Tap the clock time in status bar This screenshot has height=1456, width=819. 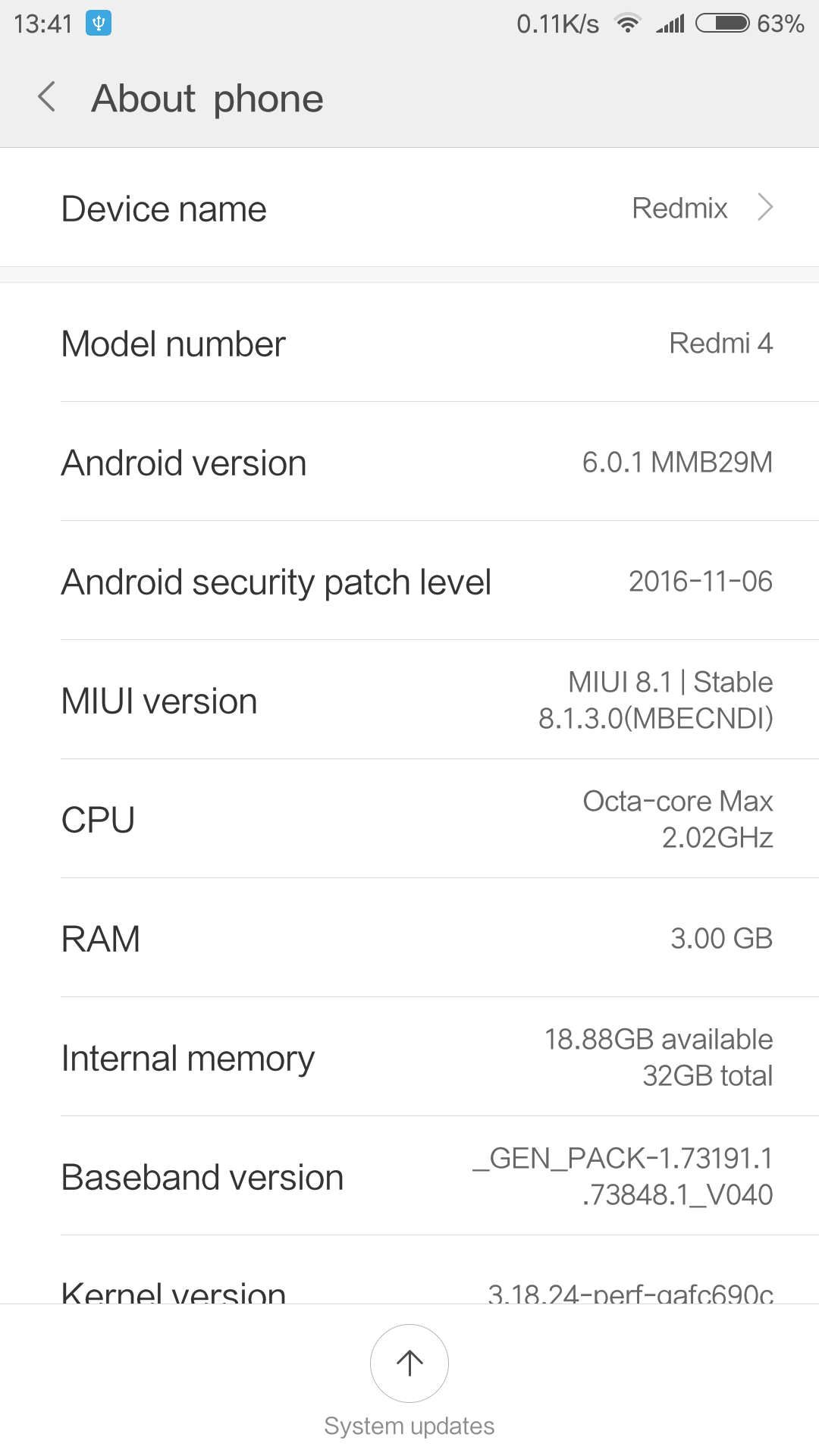(43, 24)
